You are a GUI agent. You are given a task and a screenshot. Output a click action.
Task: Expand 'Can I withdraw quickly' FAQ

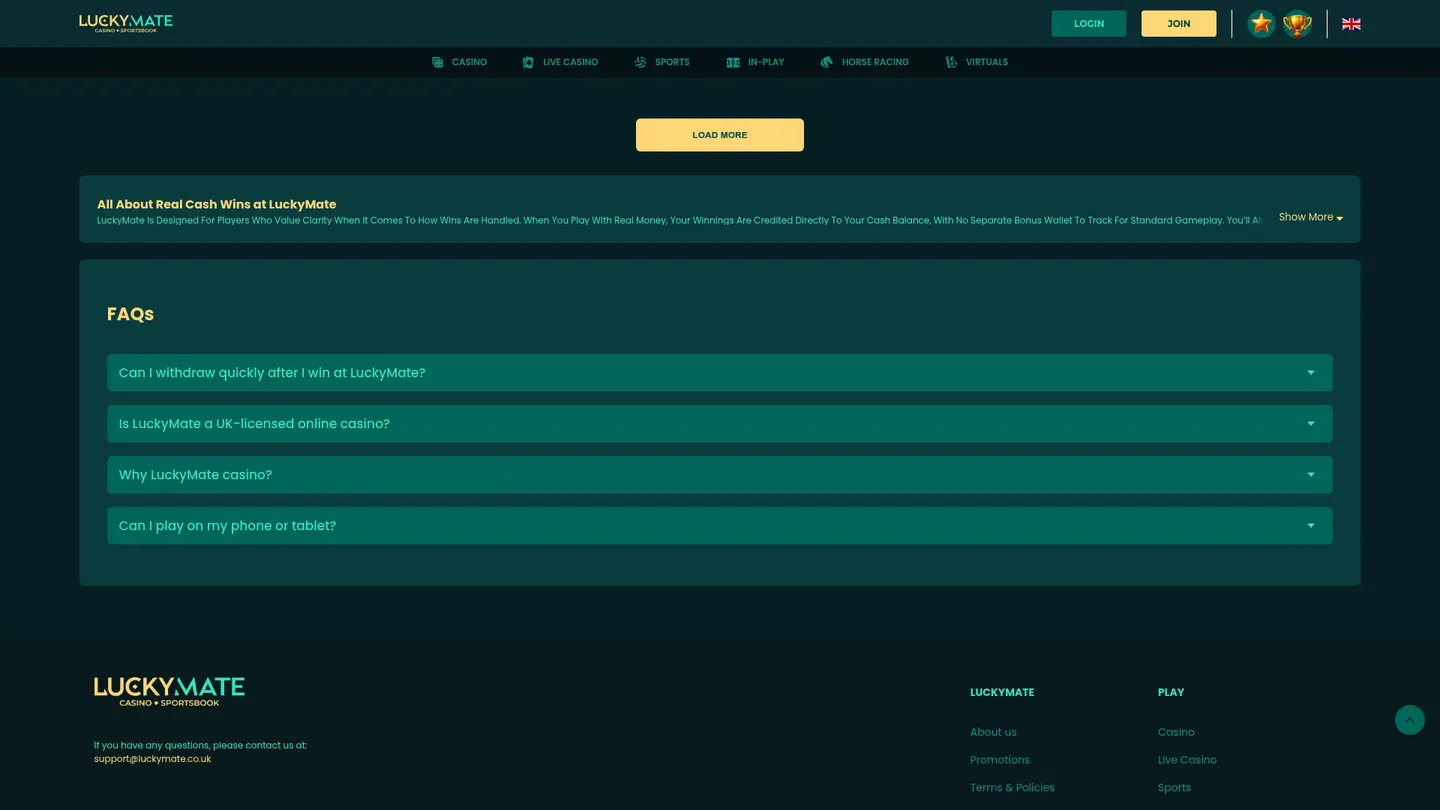[x=720, y=373]
